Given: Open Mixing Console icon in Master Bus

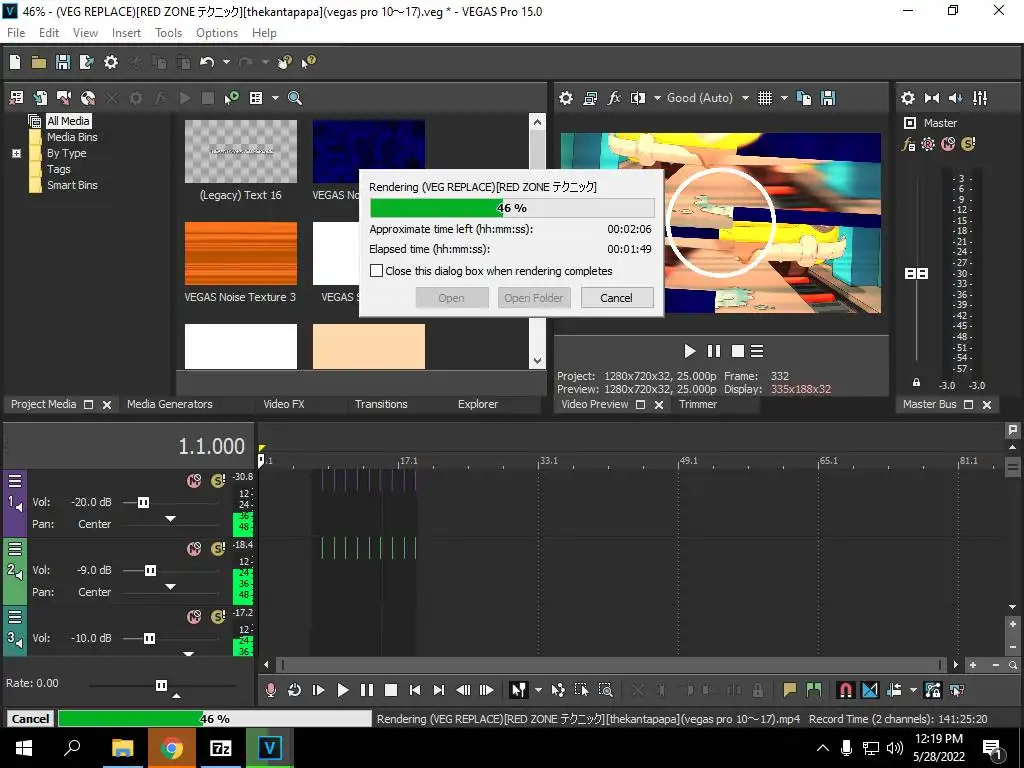Looking at the screenshot, I should coord(980,98).
